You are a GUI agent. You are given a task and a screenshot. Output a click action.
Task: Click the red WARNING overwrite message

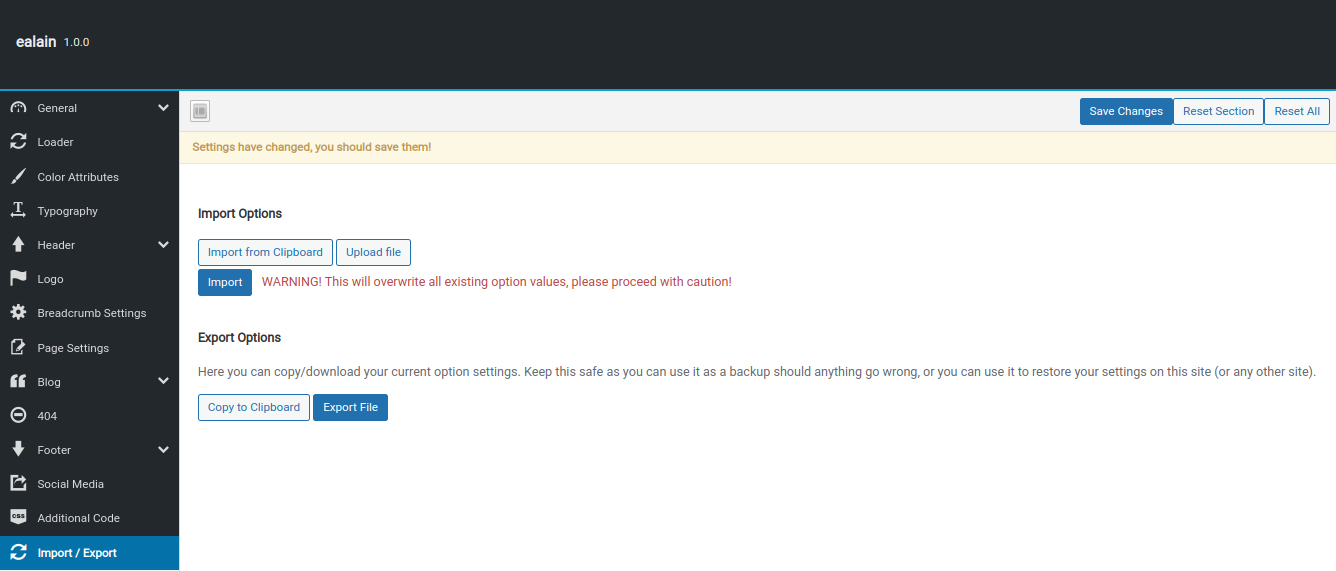coord(497,282)
